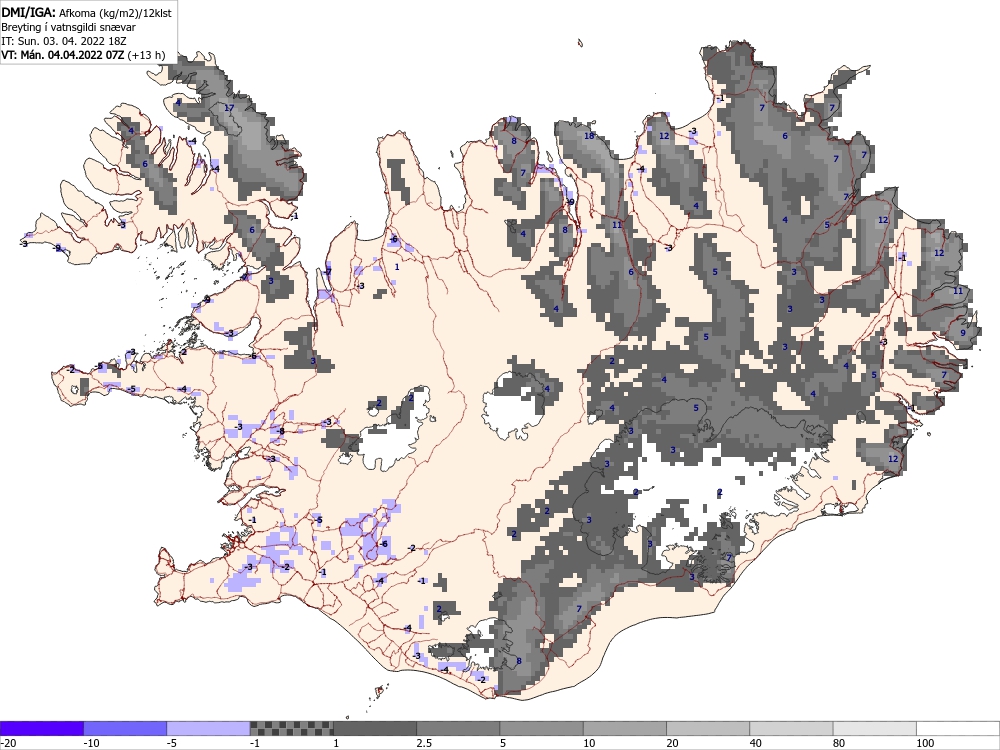The image size is (1000, 750).
Task: Click the dark violet -20 to -10 legend swatch
Action: [x=41, y=728]
